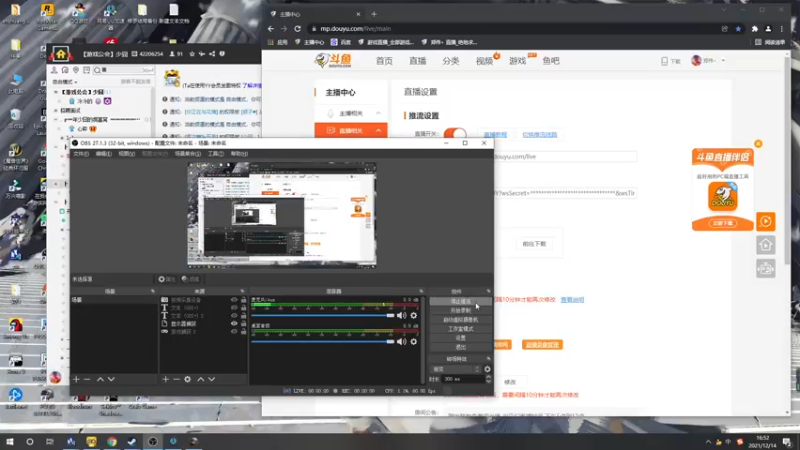Image resolution: width=800 pixels, height=450 pixels.
Task: Open new tab in Chrome
Action: pos(374,14)
